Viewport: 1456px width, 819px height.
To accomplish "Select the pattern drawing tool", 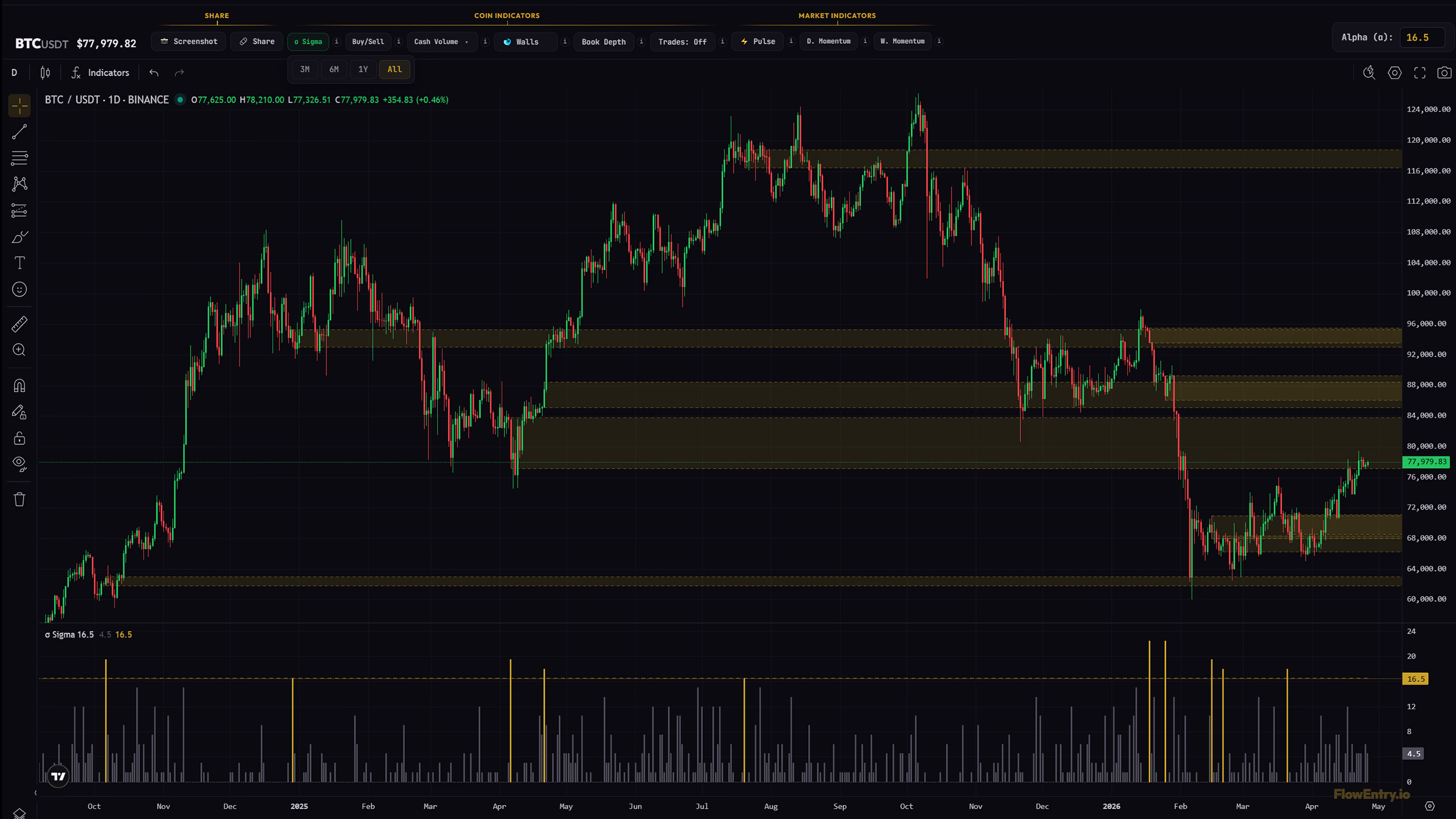I will coord(19,184).
